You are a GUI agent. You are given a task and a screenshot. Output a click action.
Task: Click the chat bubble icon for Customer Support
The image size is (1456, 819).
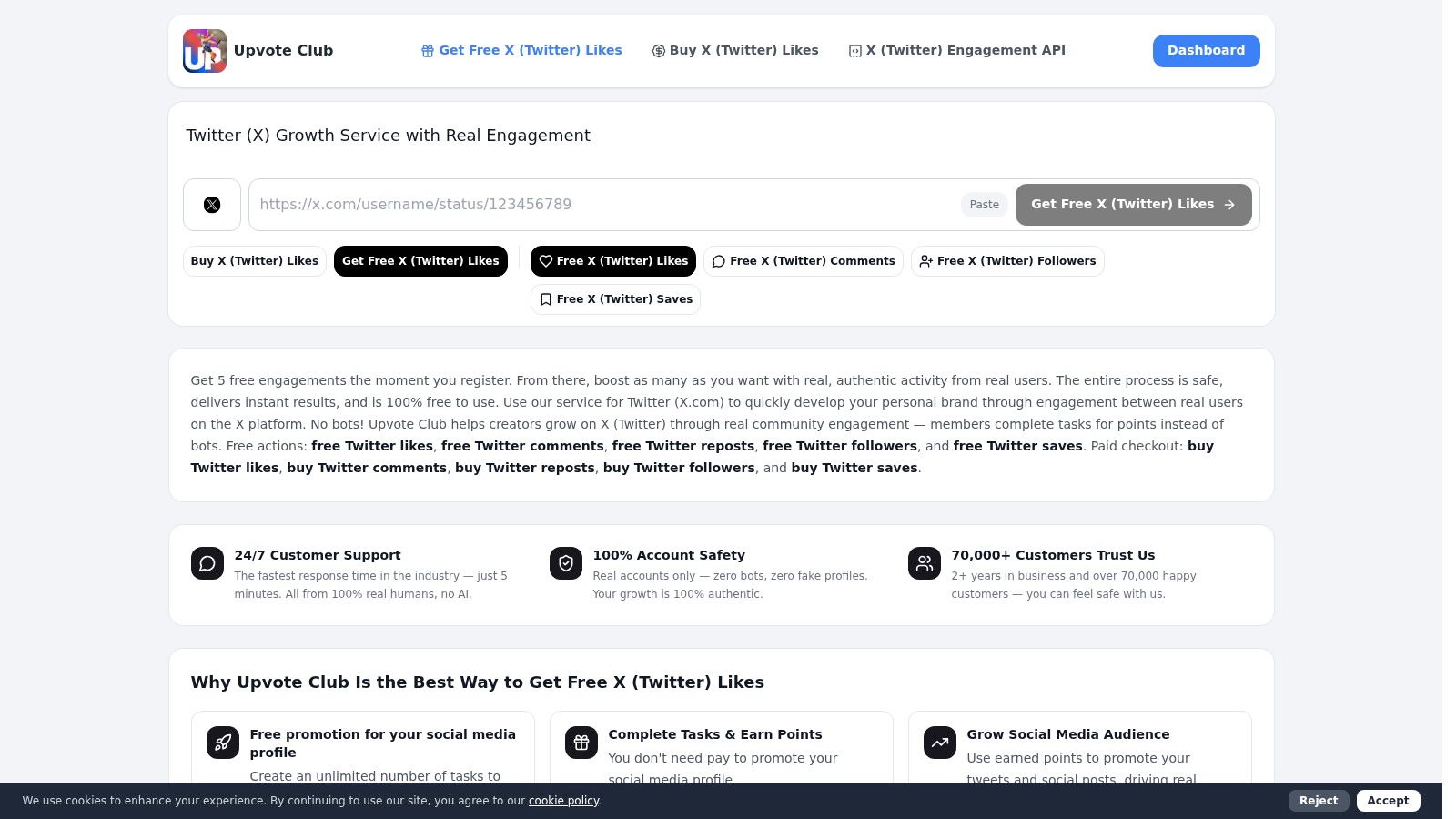tap(207, 563)
